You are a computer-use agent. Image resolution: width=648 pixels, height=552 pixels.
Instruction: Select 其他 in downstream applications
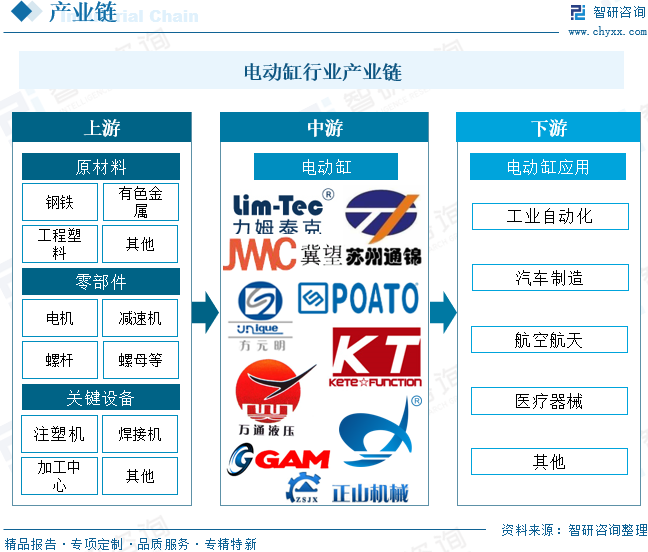549,462
